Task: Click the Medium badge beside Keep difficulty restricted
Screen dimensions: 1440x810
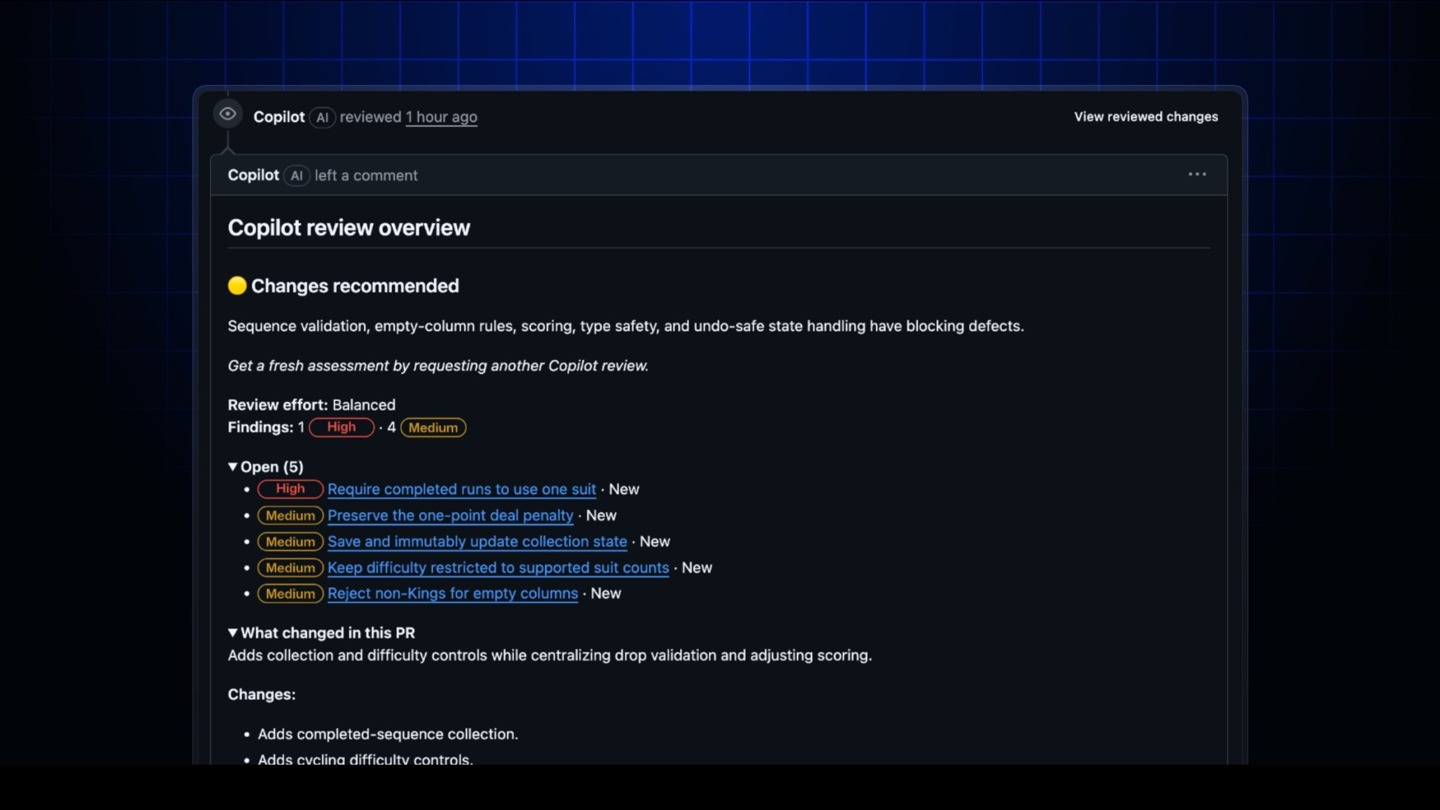Action: 290,567
